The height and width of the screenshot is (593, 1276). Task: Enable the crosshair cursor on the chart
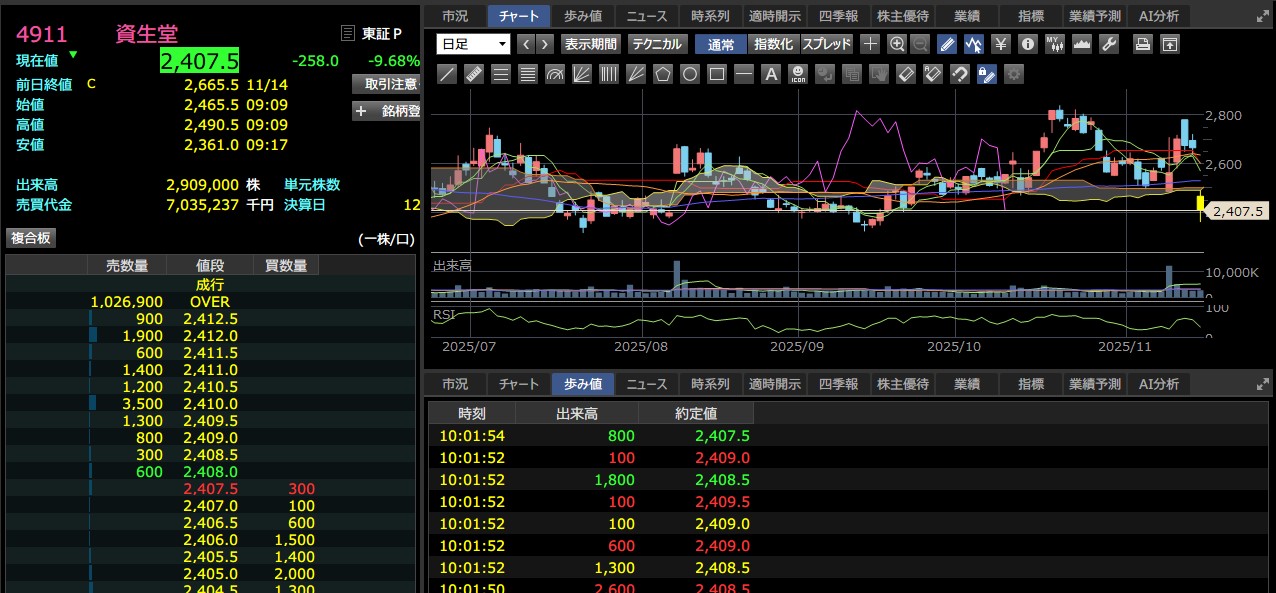click(871, 44)
